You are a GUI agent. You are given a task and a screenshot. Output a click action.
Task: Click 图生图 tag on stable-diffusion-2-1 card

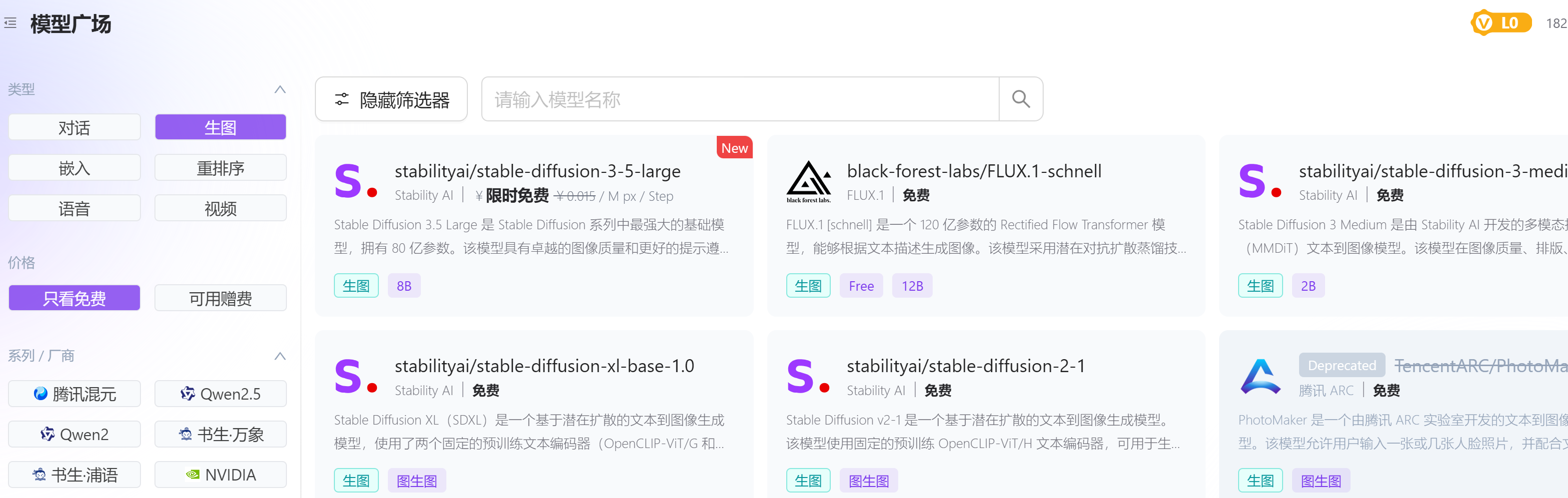(x=869, y=481)
